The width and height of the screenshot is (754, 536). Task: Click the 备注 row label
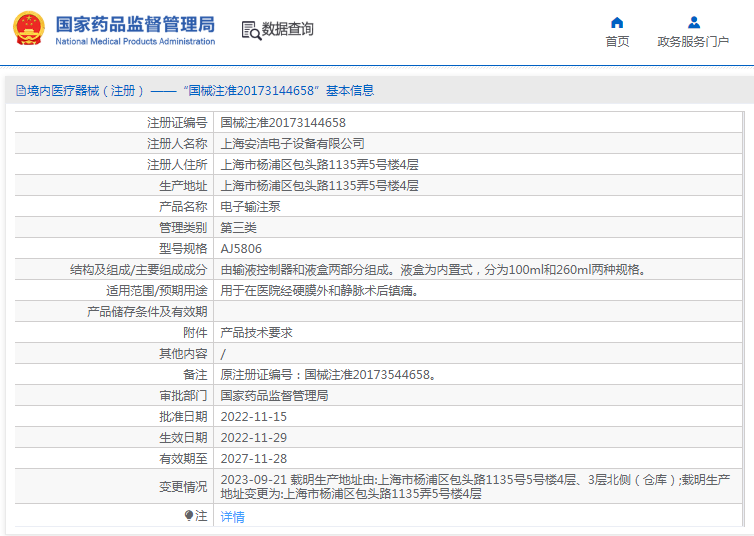195,375
